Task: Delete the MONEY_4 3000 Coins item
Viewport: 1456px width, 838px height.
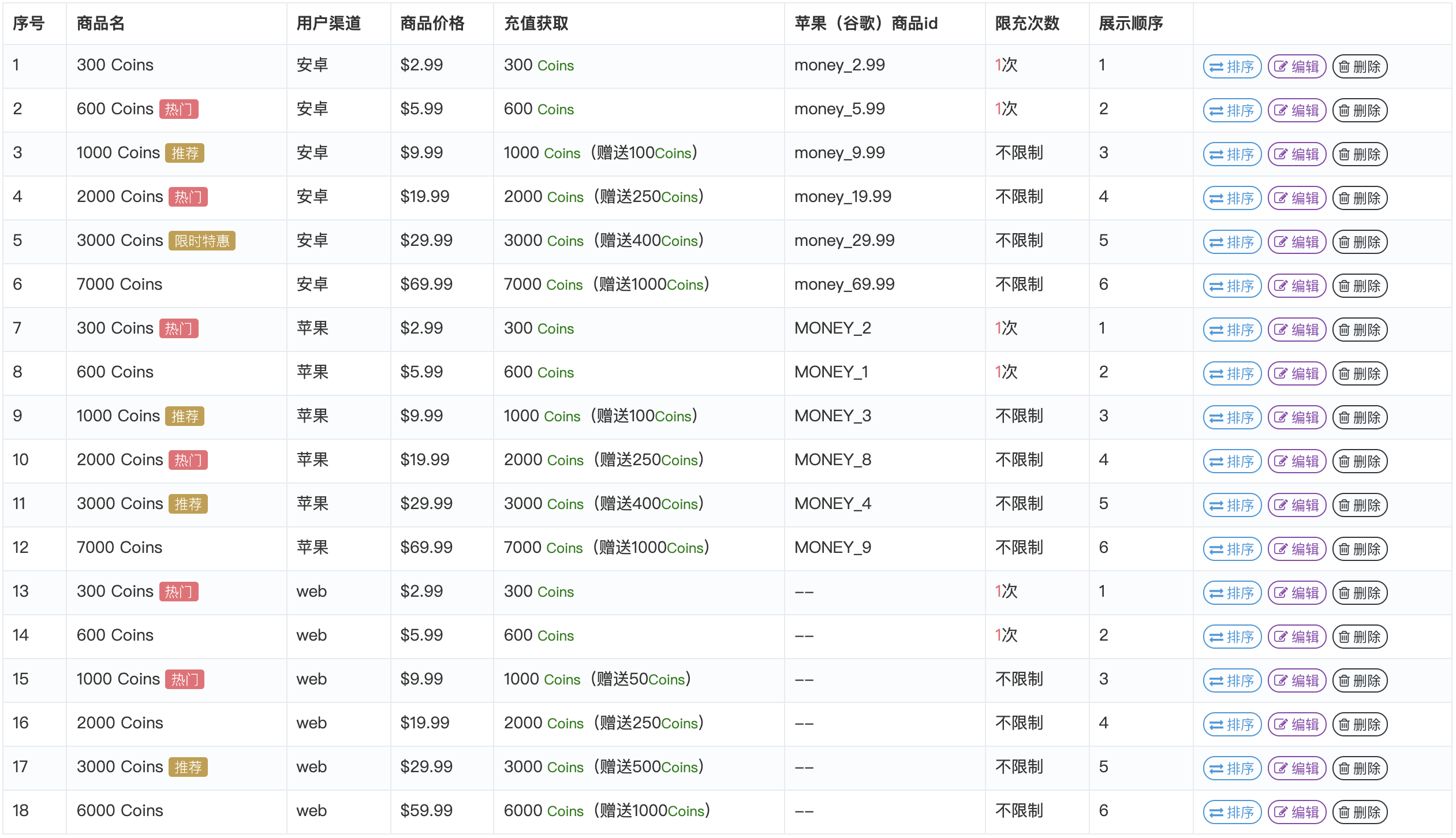Action: (1360, 505)
